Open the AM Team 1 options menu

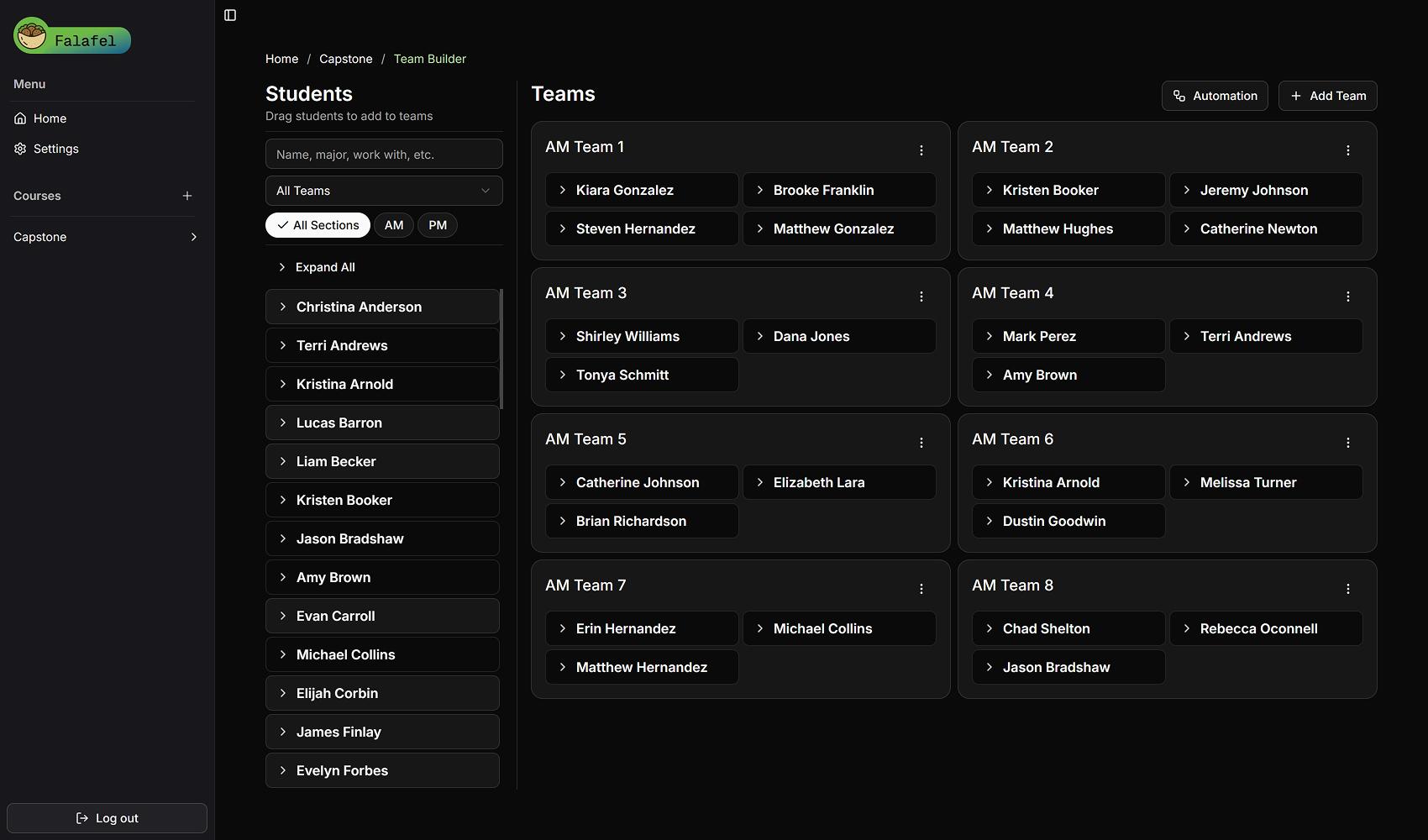tap(921, 150)
